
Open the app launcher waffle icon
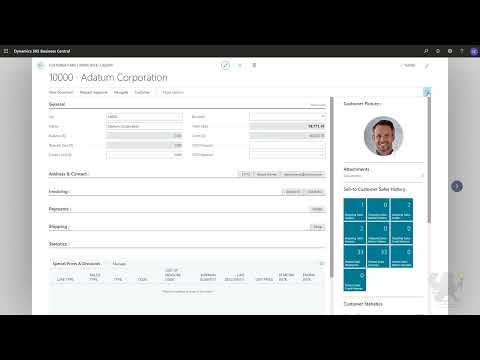coord(6,51)
